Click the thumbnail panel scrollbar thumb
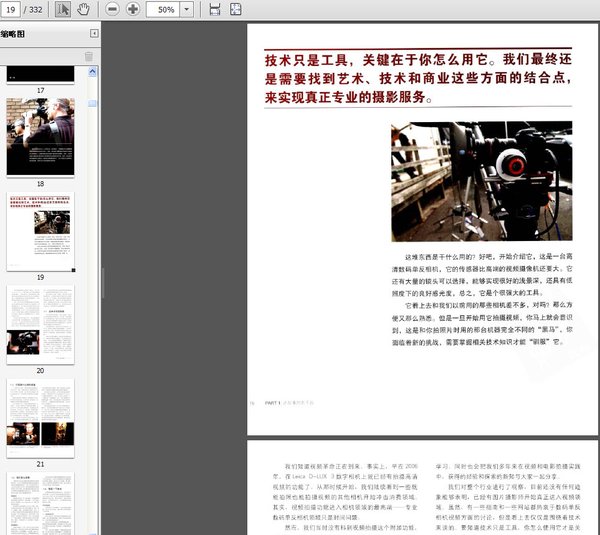The height and width of the screenshot is (535, 600). tap(92, 103)
